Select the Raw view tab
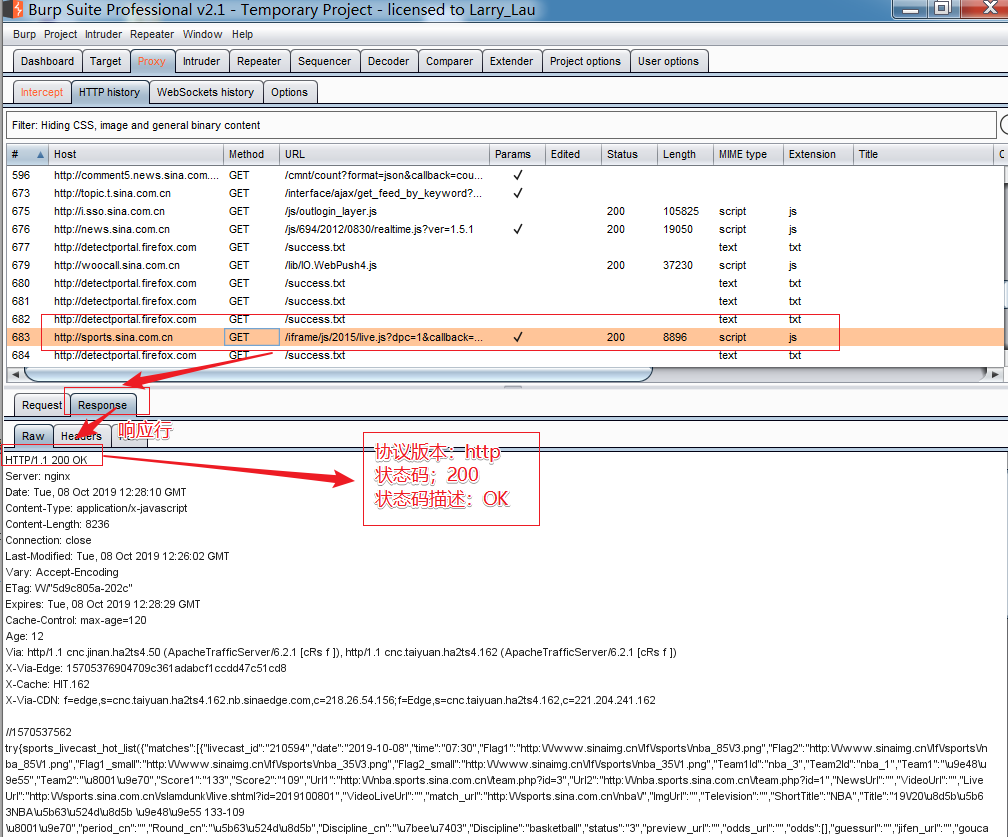This screenshot has width=1008, height=837. (33, 436)
